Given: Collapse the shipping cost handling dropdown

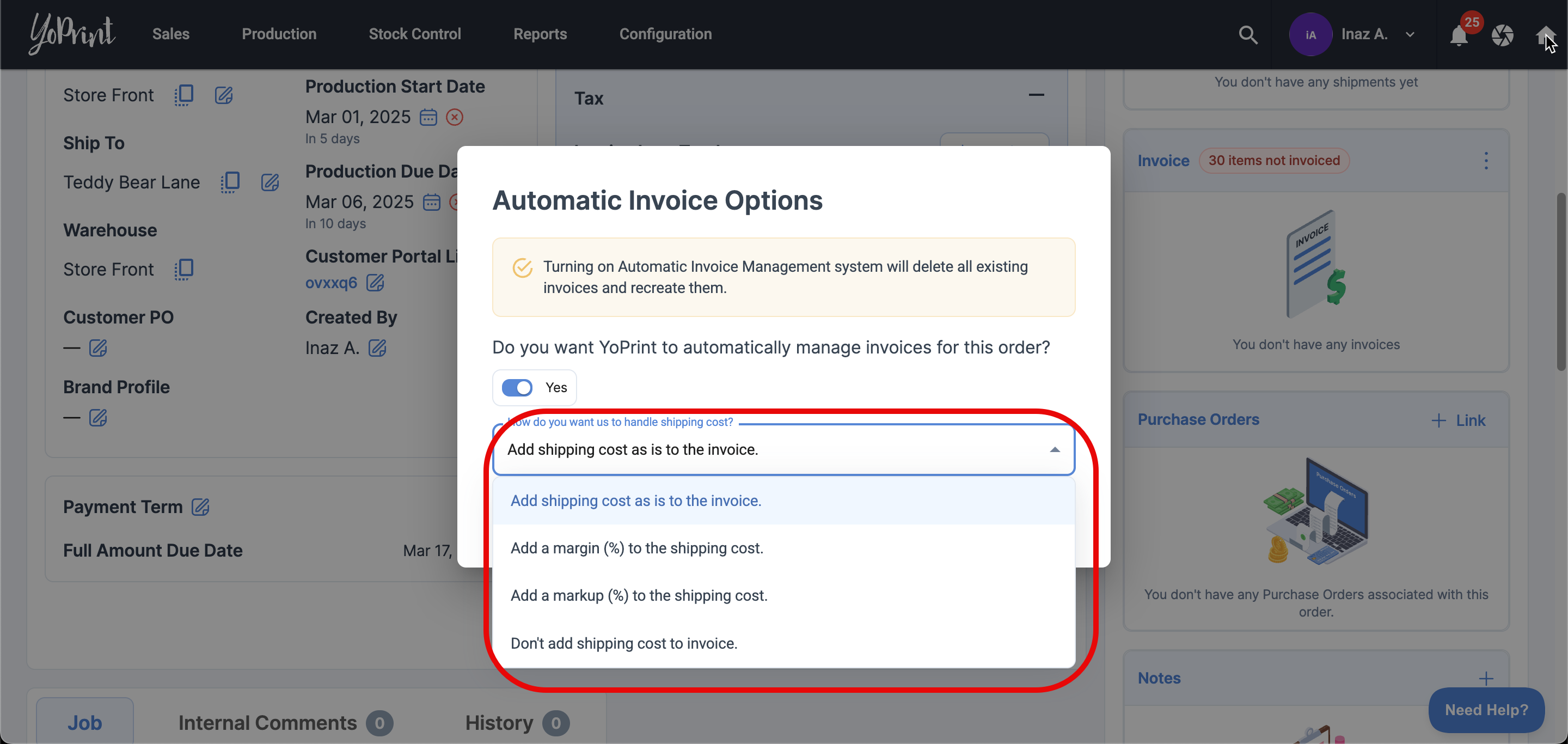Looking at the screenshot, I should coord(1055,450).
